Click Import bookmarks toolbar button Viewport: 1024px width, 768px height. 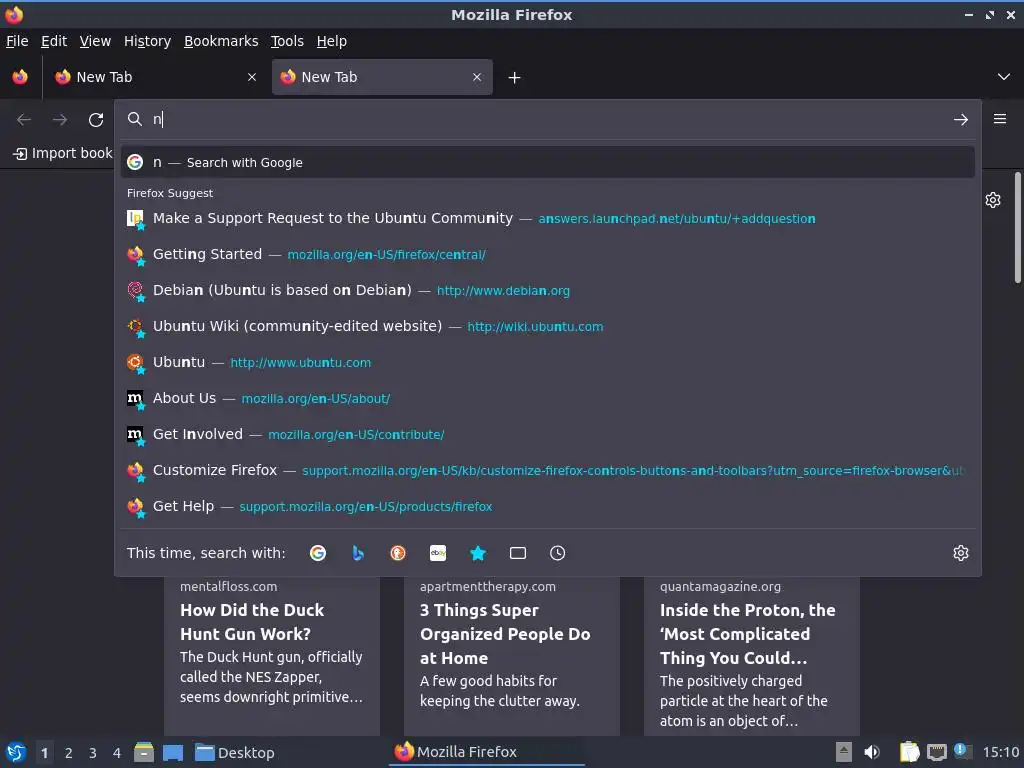[63, 153]
